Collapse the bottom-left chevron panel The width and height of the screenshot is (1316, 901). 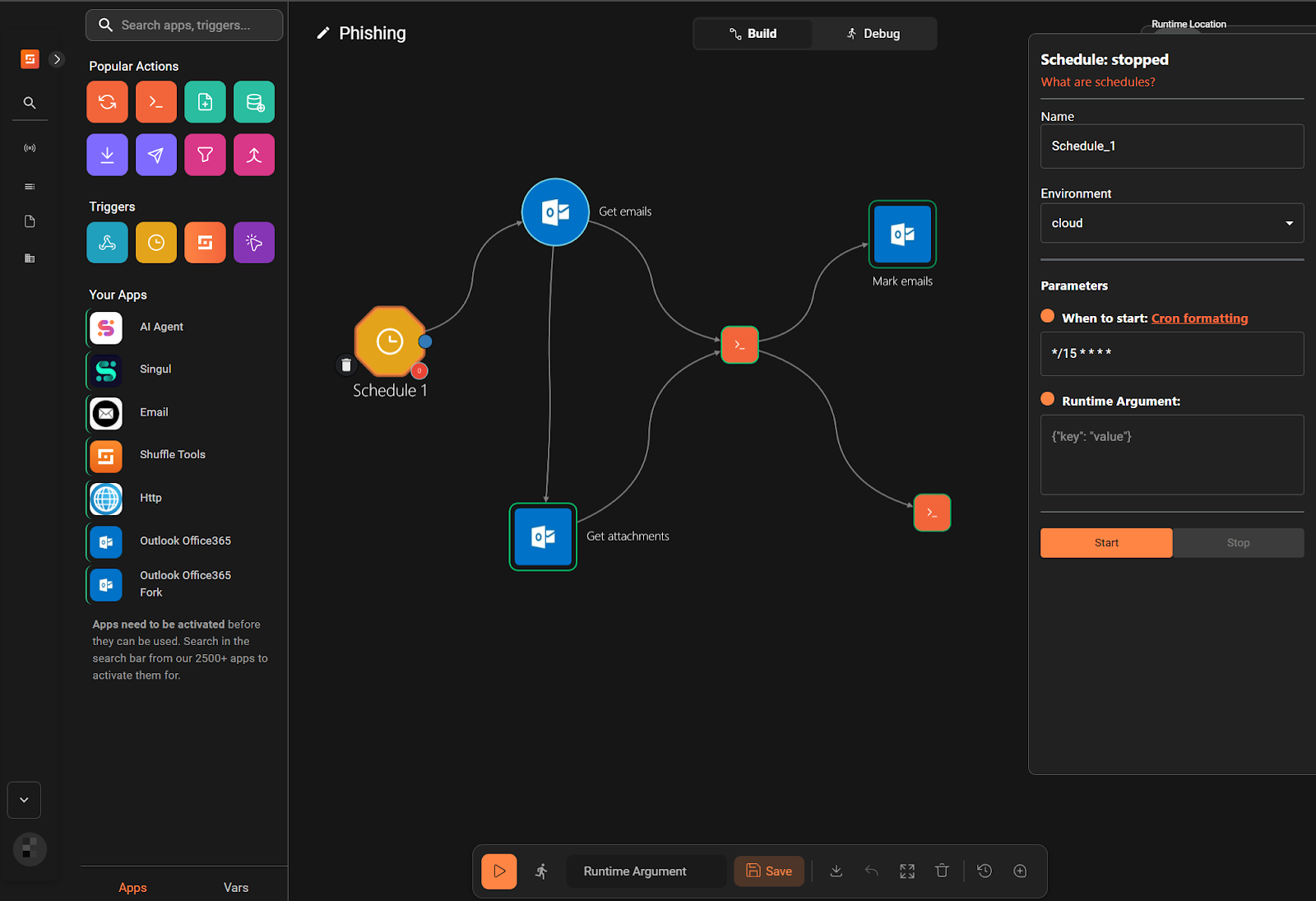24,799
